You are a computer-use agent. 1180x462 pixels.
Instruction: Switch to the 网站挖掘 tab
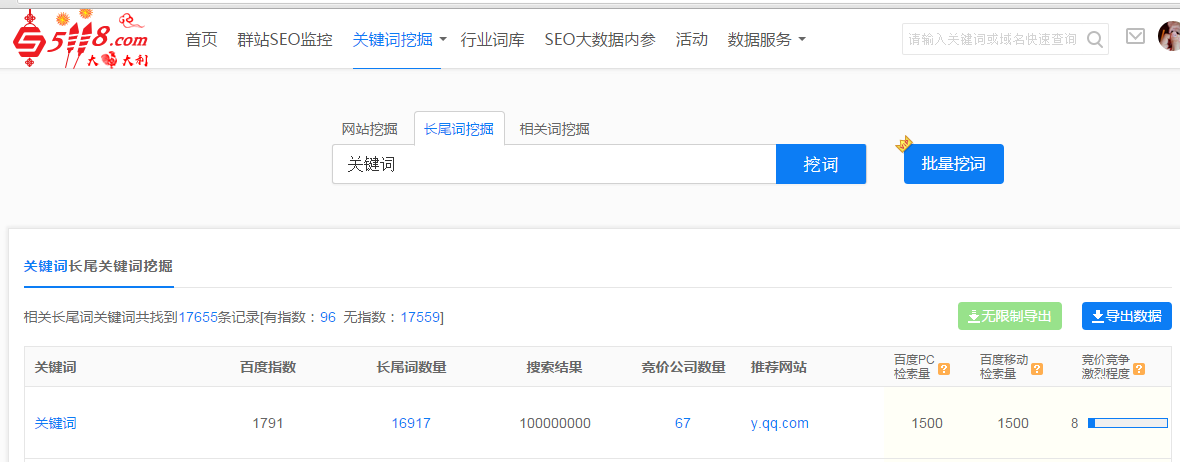coord(370,129)
